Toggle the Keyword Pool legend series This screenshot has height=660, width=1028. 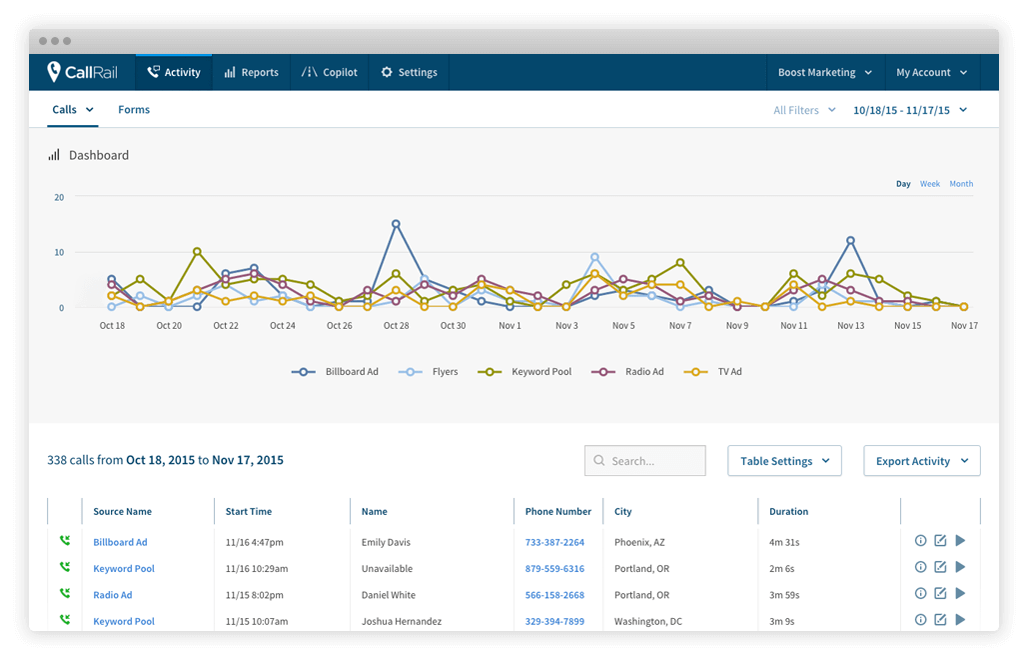pyautogui.click(x=524, y=372)
